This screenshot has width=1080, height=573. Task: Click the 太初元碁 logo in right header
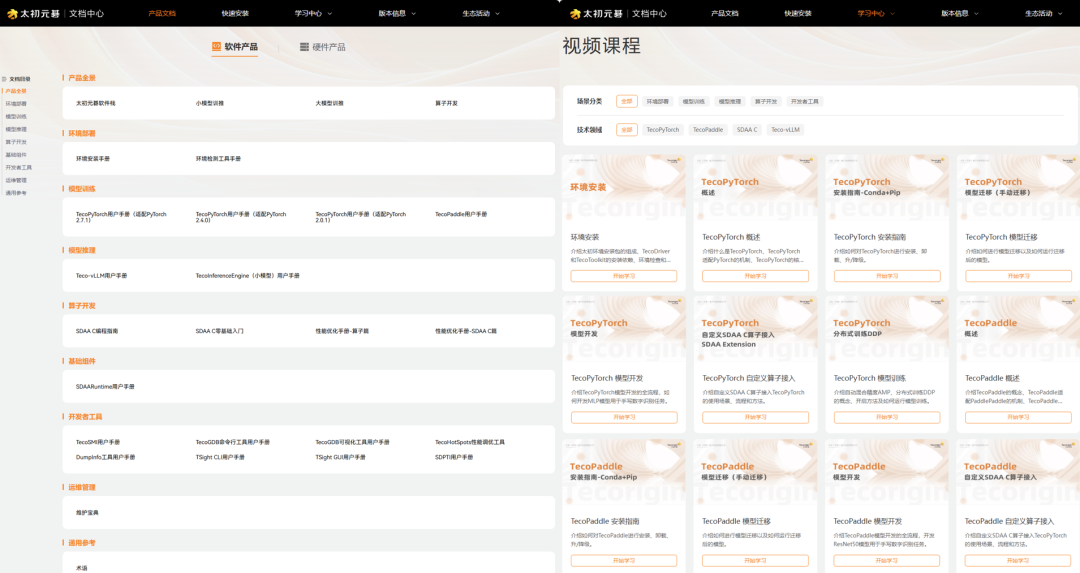pos(595,13)
